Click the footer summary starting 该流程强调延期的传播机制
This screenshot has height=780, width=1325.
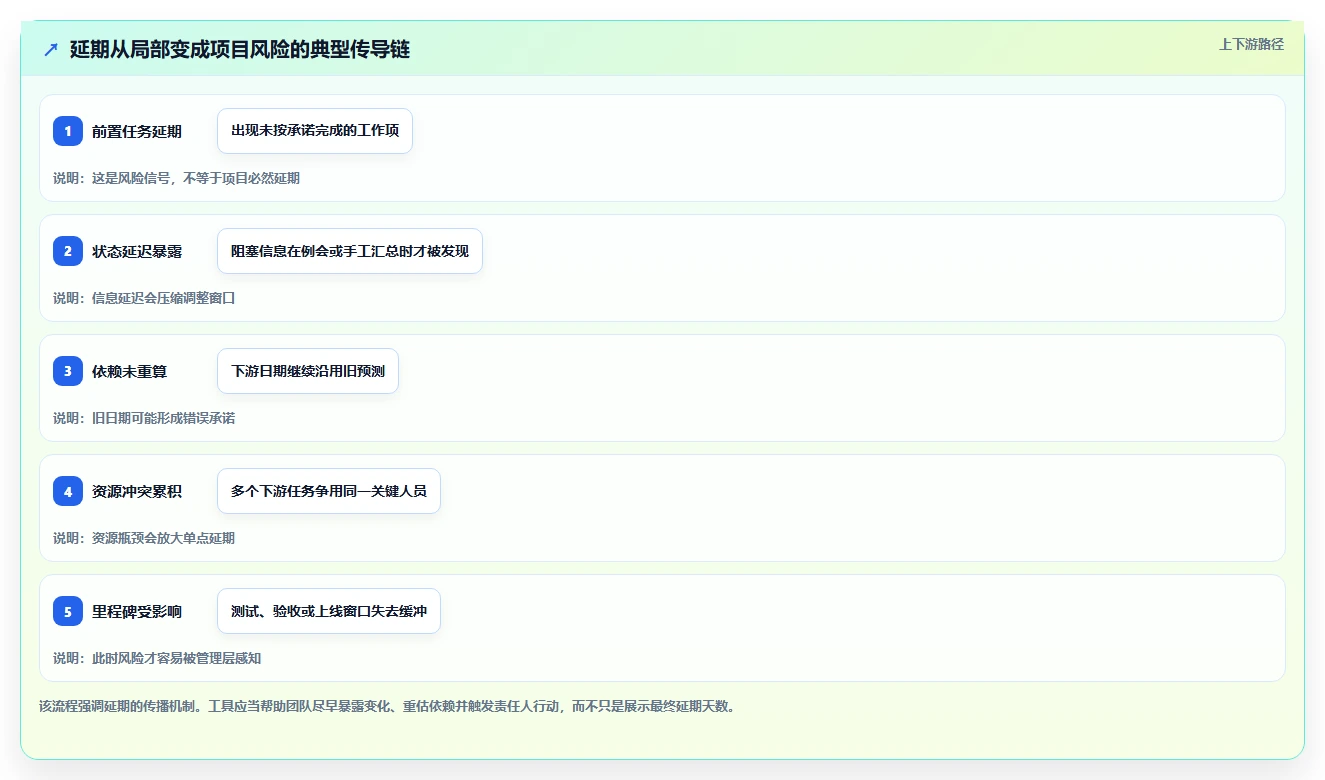coord(389,706)
